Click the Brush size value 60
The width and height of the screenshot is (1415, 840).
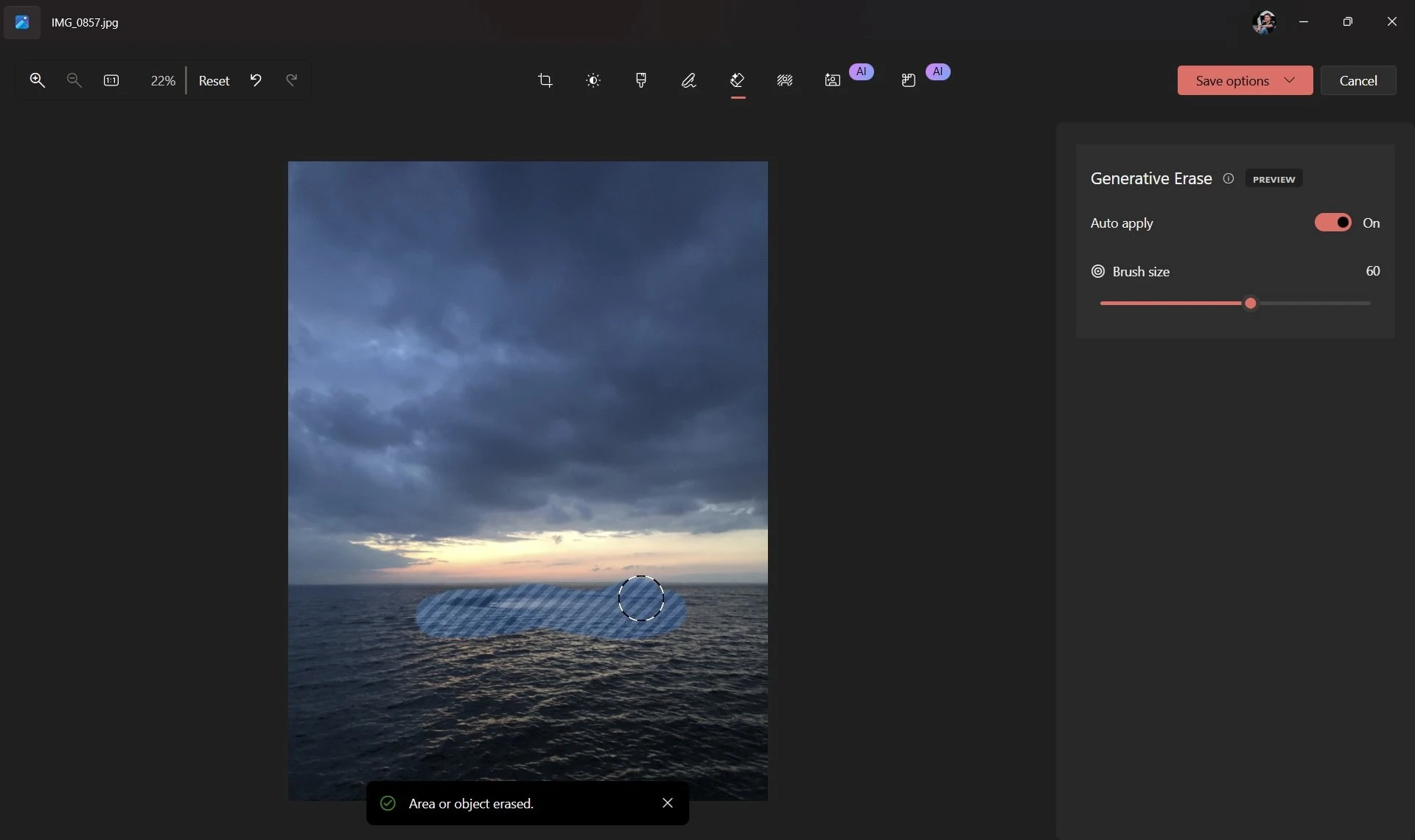pyautogui.click(x=1372, y=270)
